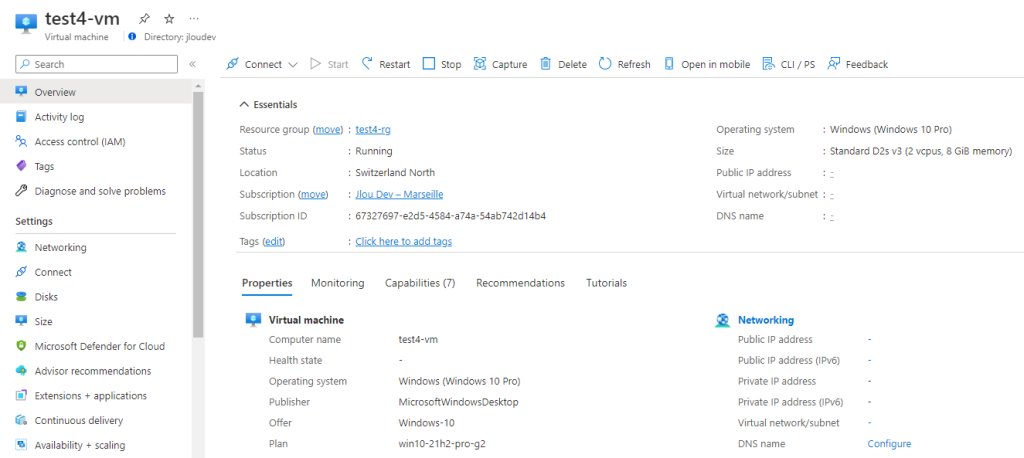Open the Tutorials tab
Screen dimensions: 1024x458
point(607,283)
